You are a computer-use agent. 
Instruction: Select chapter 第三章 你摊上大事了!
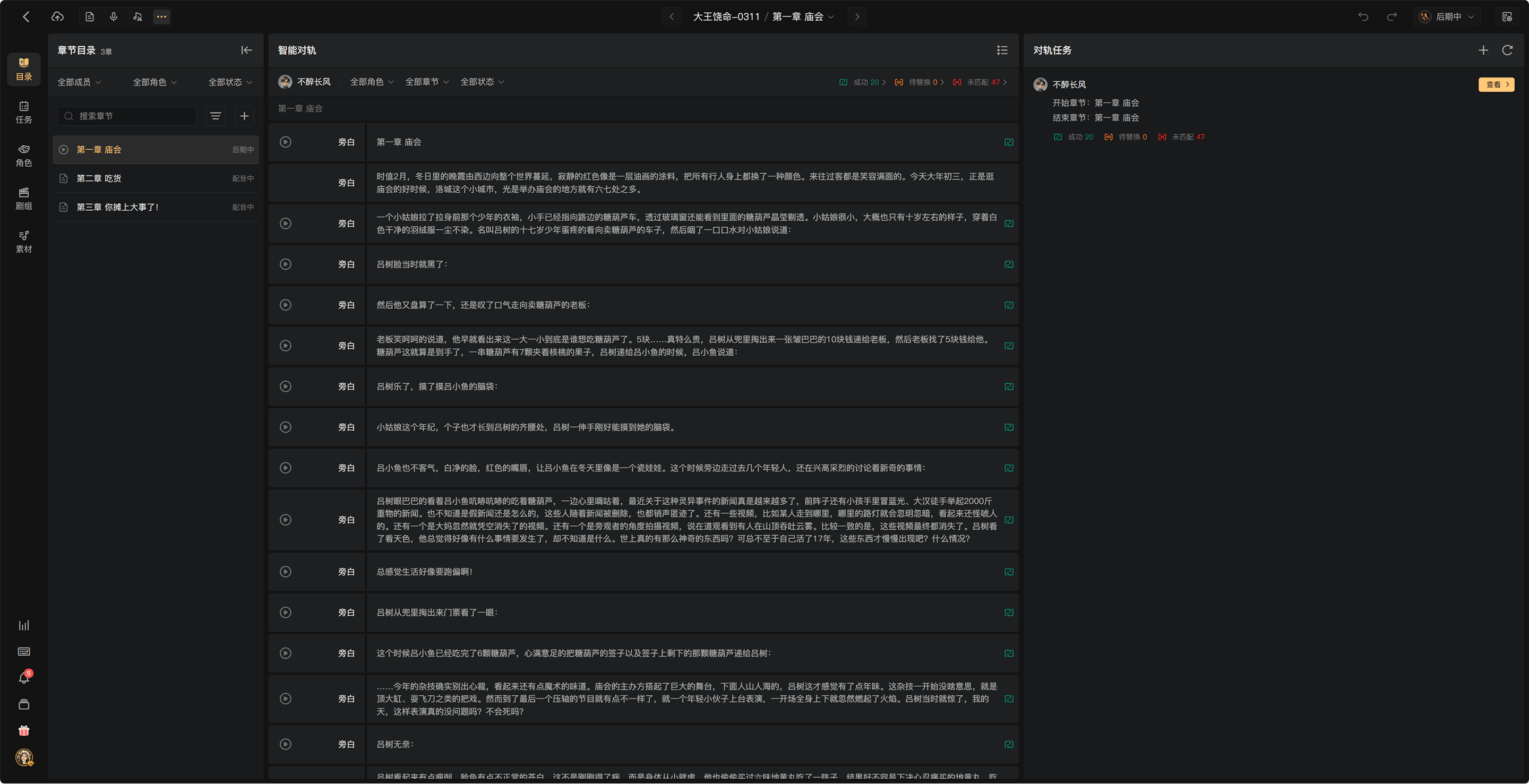coord(156,207)
